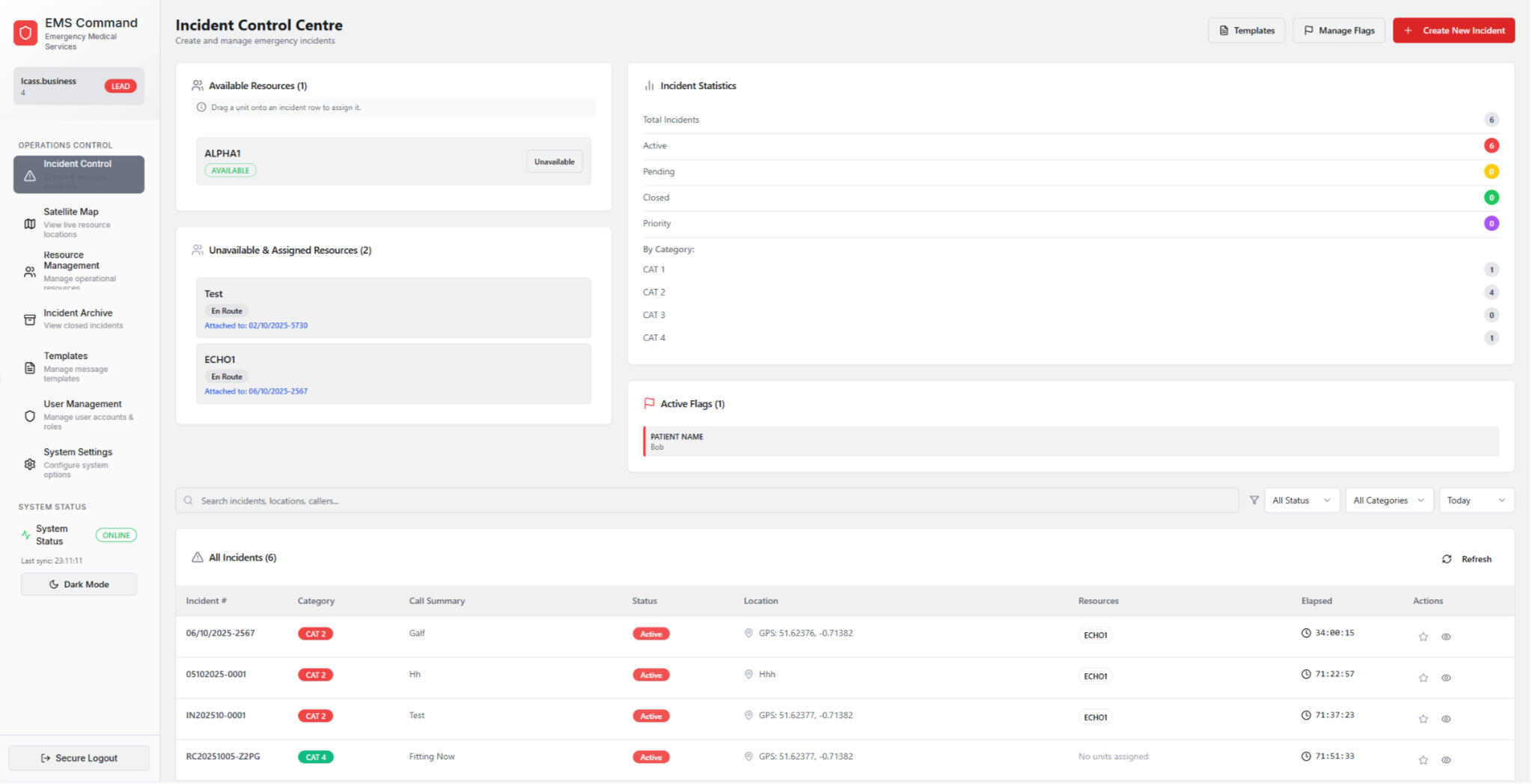Click the filter funnel icon

click(x=1254, y=500)
